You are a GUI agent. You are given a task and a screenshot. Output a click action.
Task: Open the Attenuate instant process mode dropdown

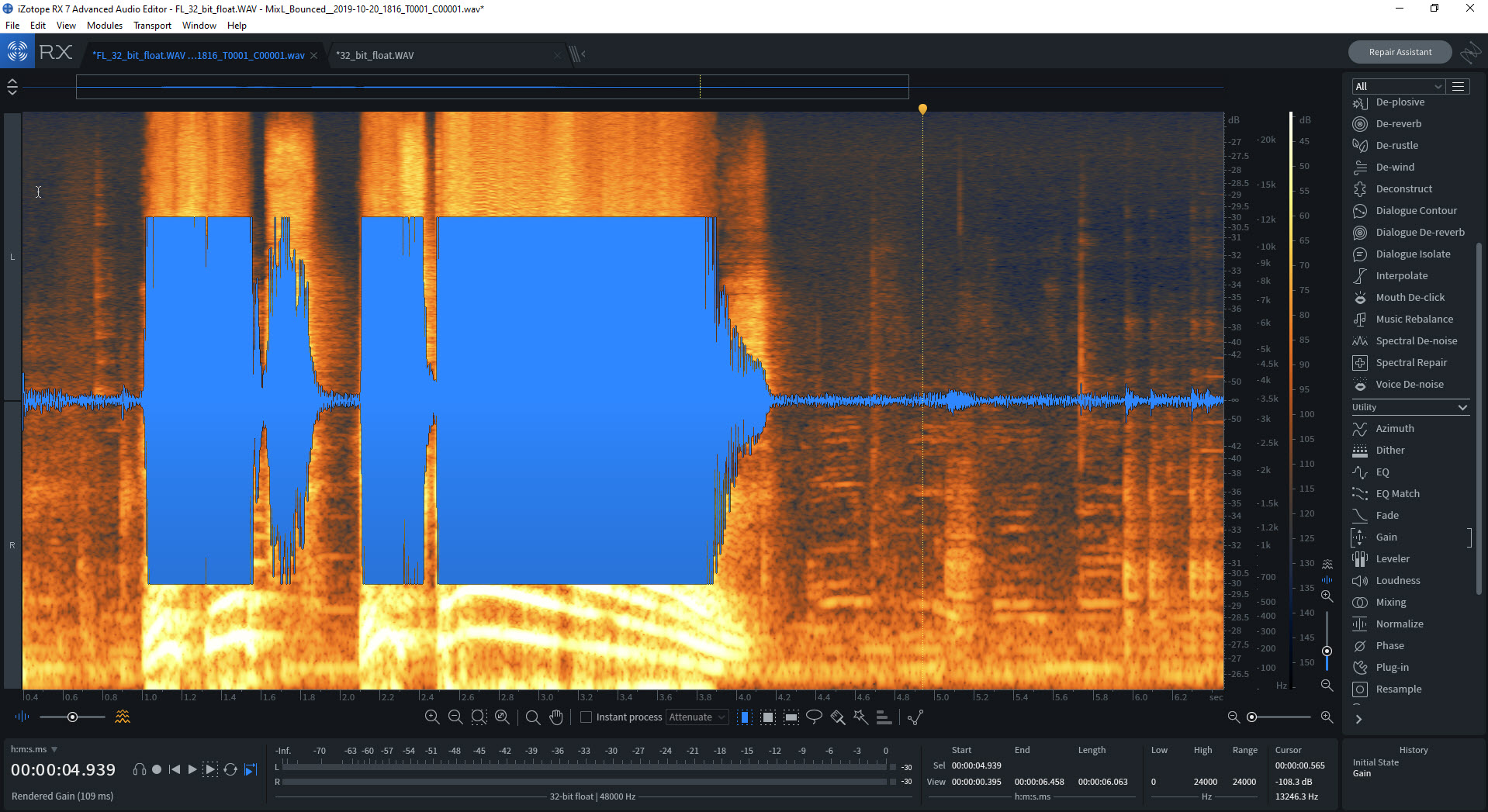[697, 717]
